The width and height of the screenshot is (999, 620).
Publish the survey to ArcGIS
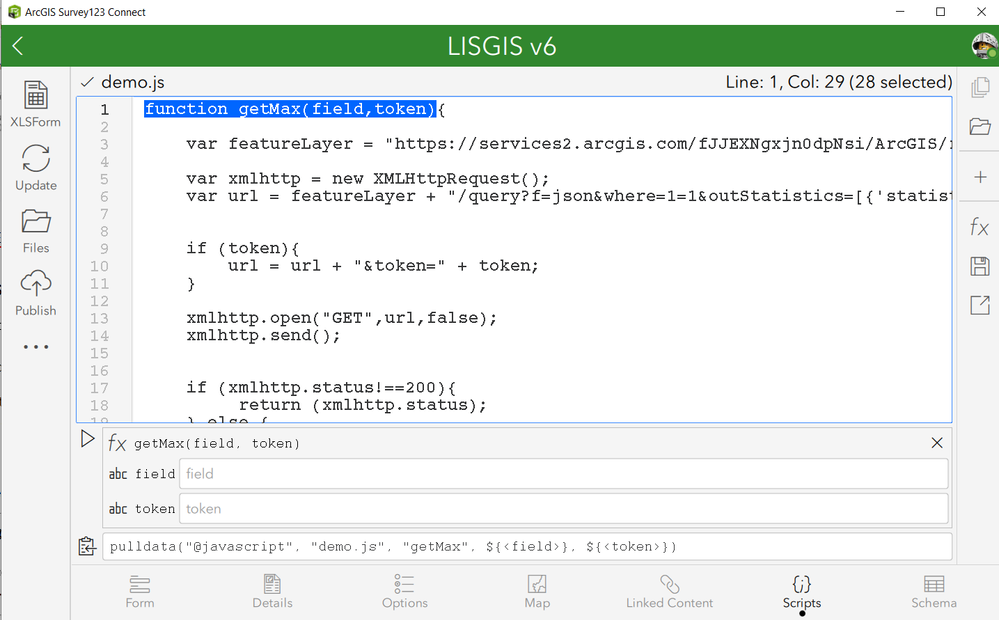point(36,292)
